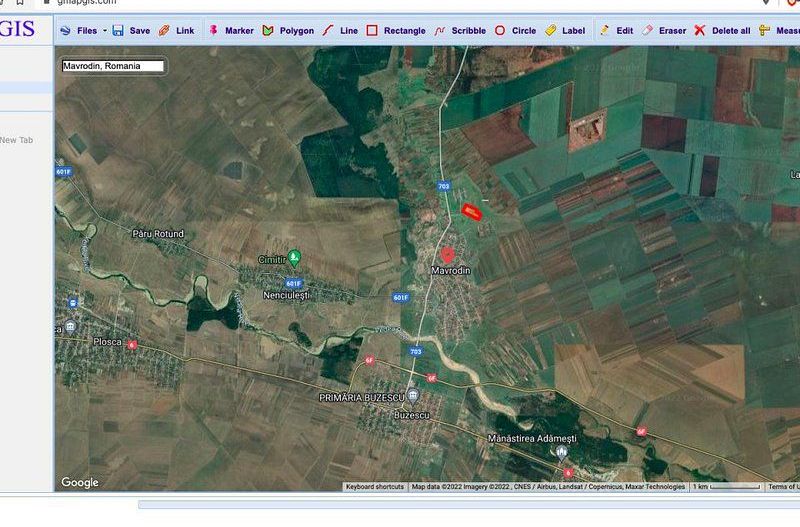Click the green Cimitir map marker
The height and width of the screenshot is (527, 800).
point(294,259)
